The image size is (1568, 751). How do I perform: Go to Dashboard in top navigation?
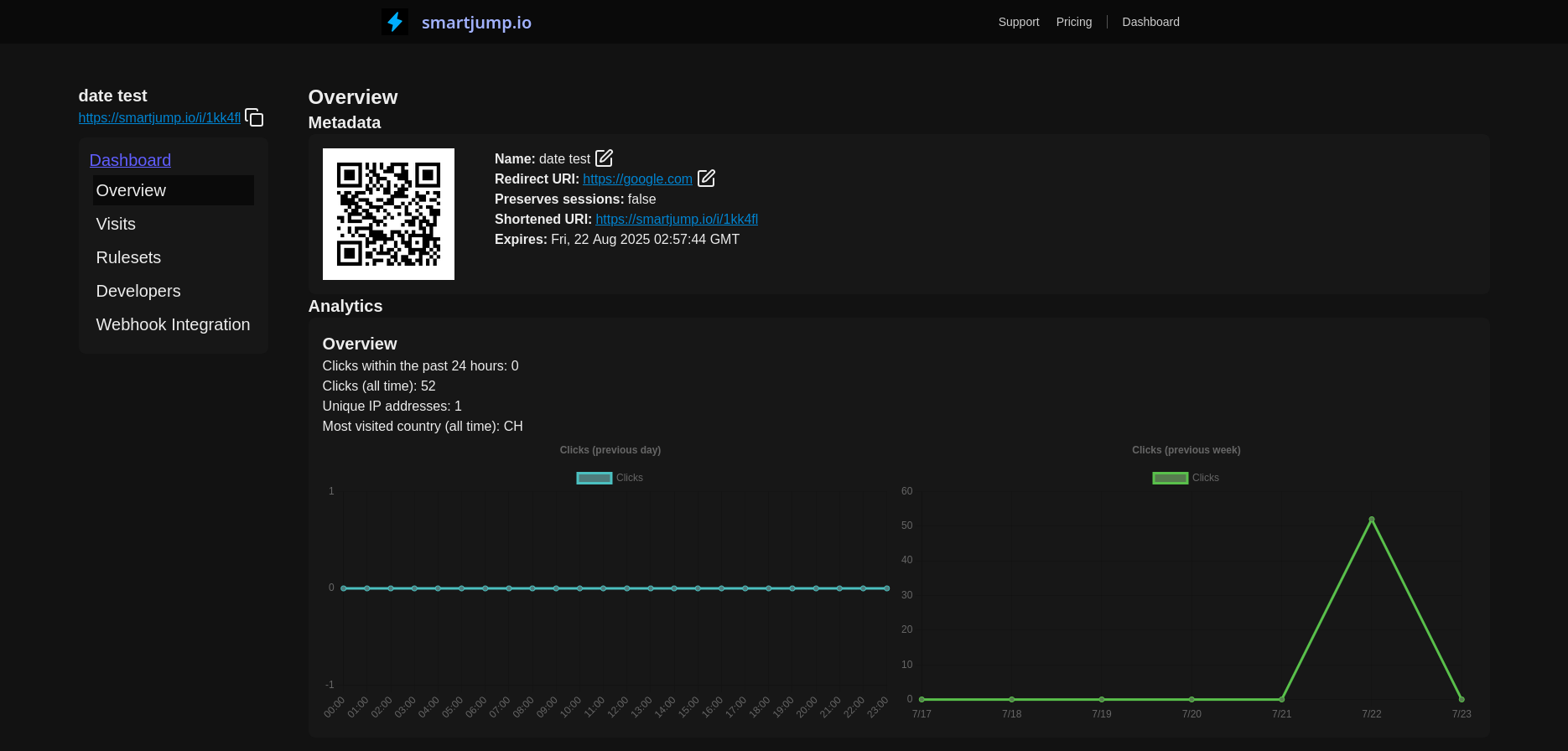tap(1150, 22)
